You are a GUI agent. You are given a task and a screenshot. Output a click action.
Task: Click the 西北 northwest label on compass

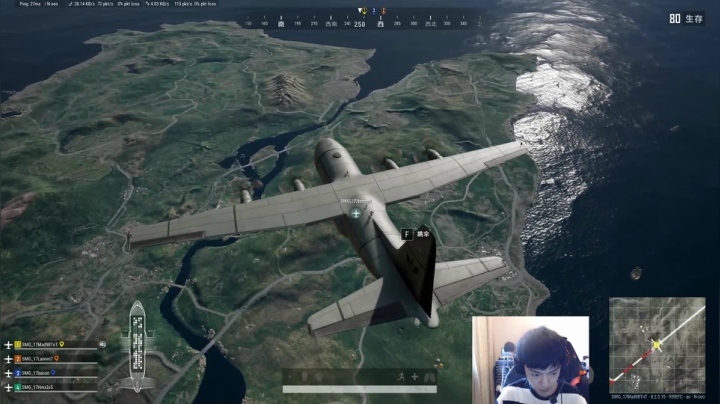(x=430, y=24)
